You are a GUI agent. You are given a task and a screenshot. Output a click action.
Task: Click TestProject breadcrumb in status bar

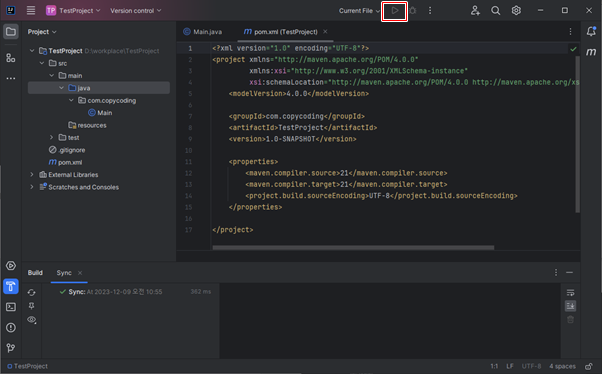click(x=27, y=366)
